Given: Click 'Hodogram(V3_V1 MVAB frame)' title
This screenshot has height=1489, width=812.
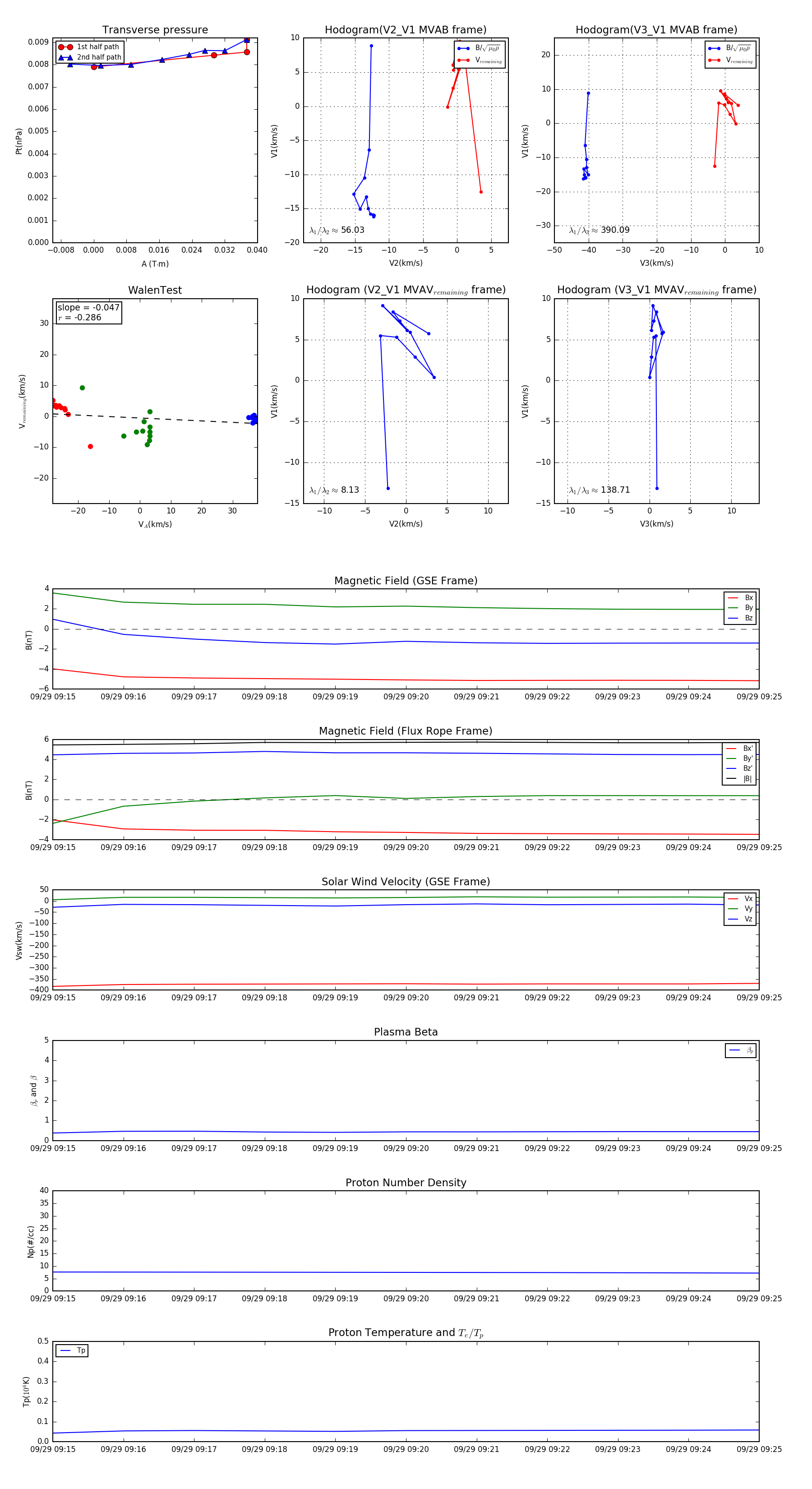Looking at the screenshot, I should coord(656,30).
